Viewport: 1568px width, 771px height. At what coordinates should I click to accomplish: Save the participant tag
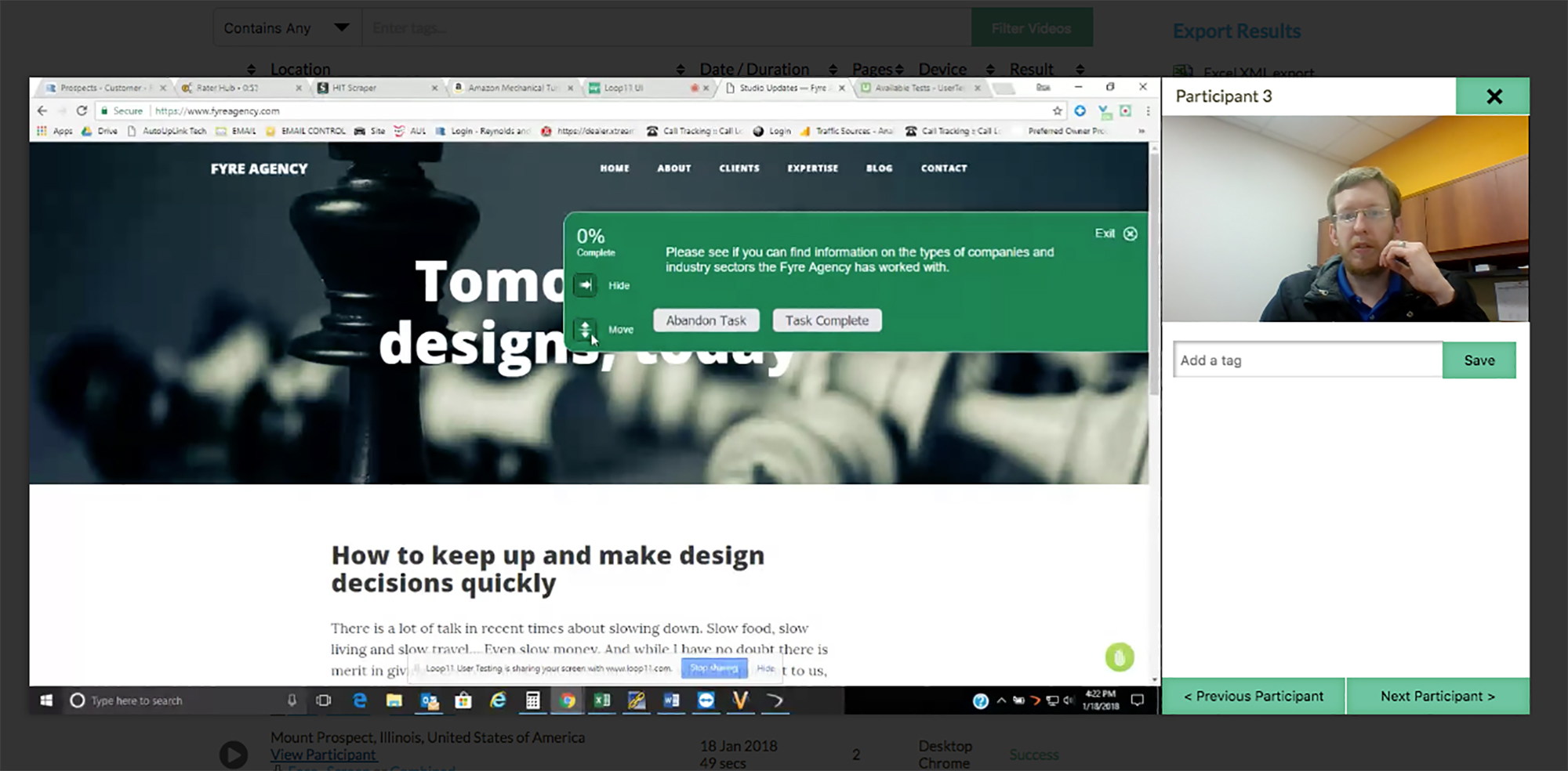1479,360
